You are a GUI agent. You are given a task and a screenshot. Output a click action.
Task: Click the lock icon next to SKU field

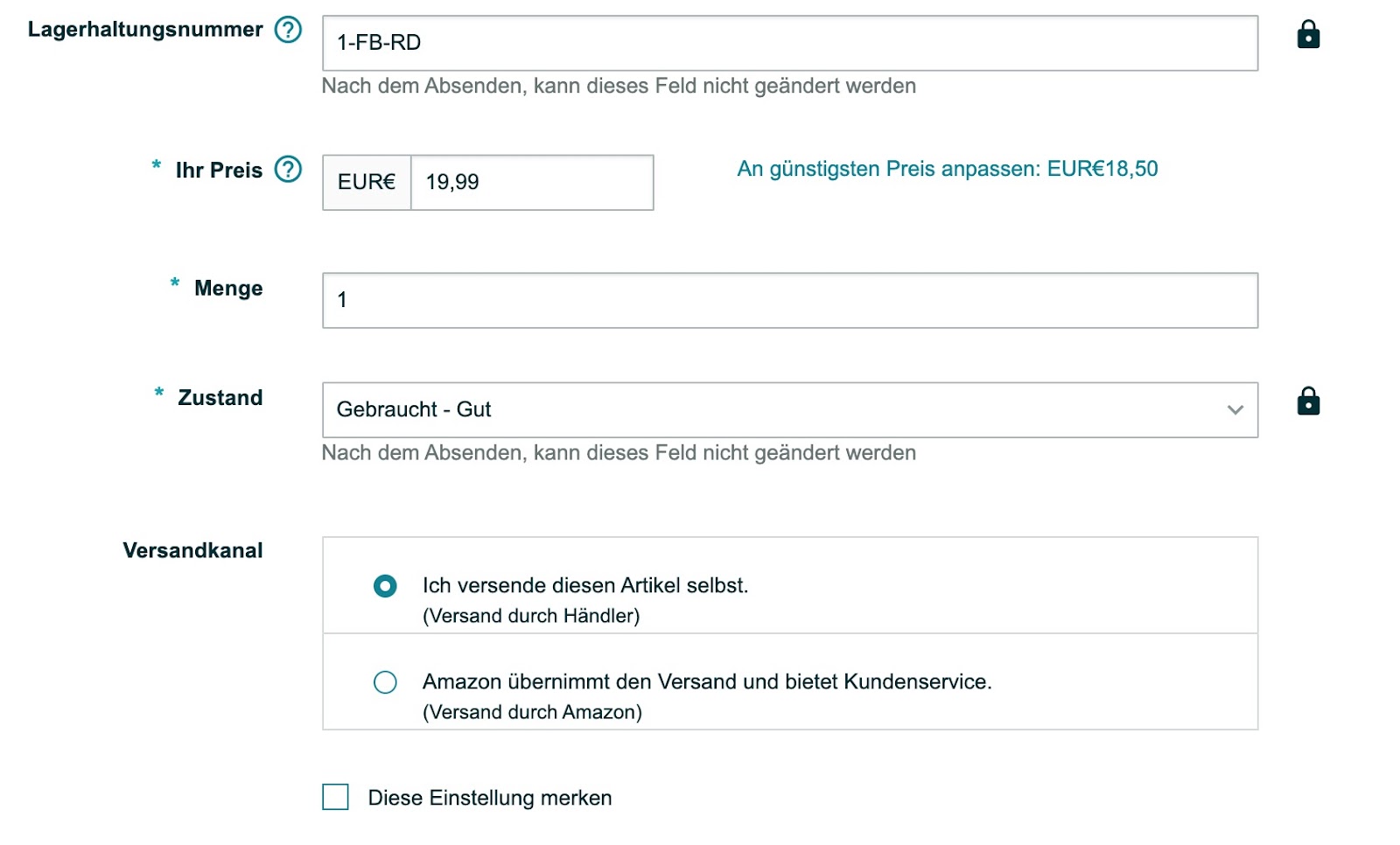1308,35
